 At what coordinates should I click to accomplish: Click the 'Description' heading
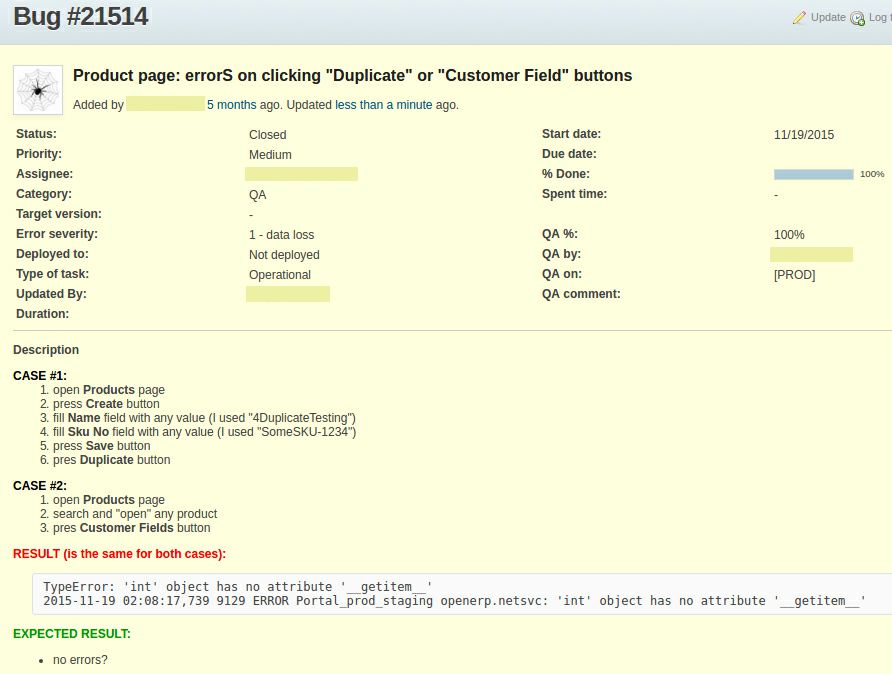tap(46, 350)
